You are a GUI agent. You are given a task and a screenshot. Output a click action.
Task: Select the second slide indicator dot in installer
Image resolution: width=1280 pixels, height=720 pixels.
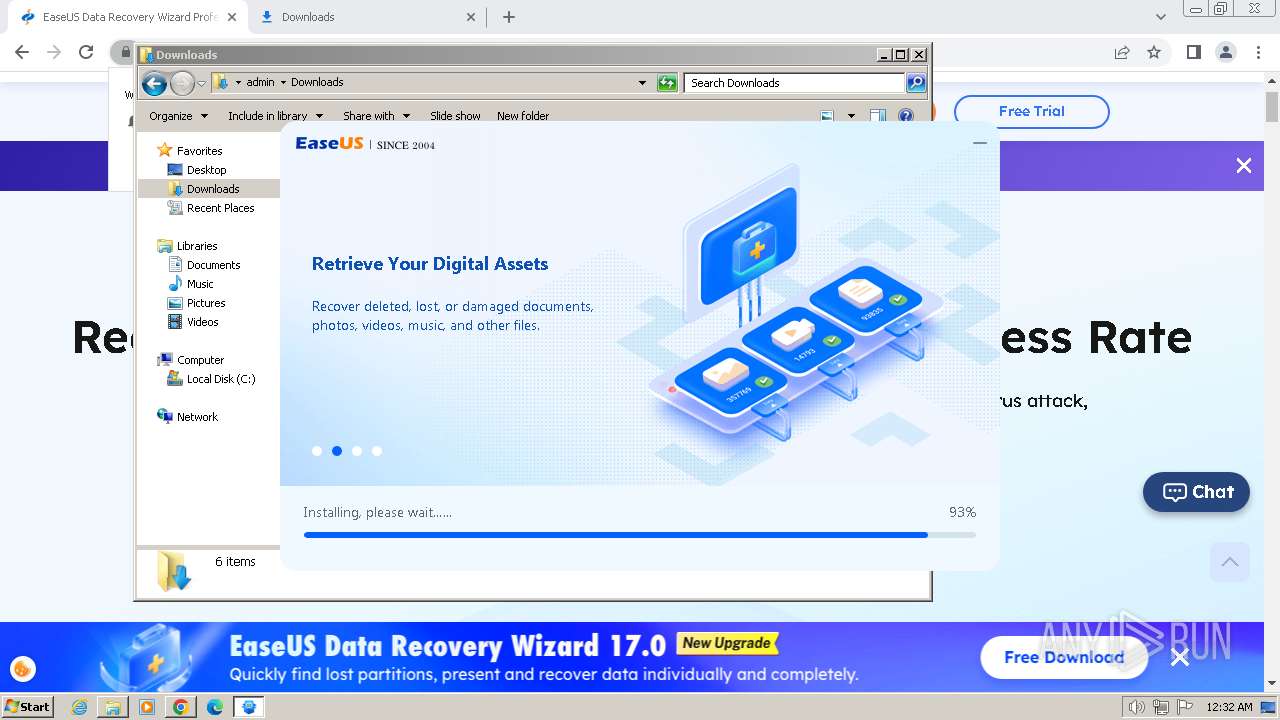(x=337, y=451)
